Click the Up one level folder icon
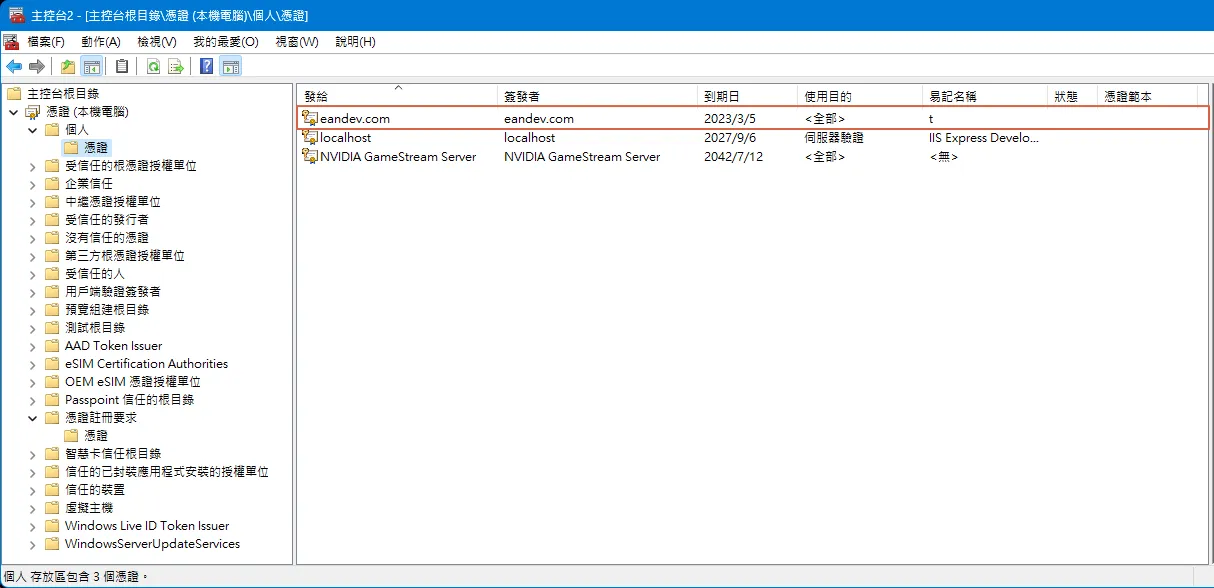The image size is (1214, 588). click(67, 67)
